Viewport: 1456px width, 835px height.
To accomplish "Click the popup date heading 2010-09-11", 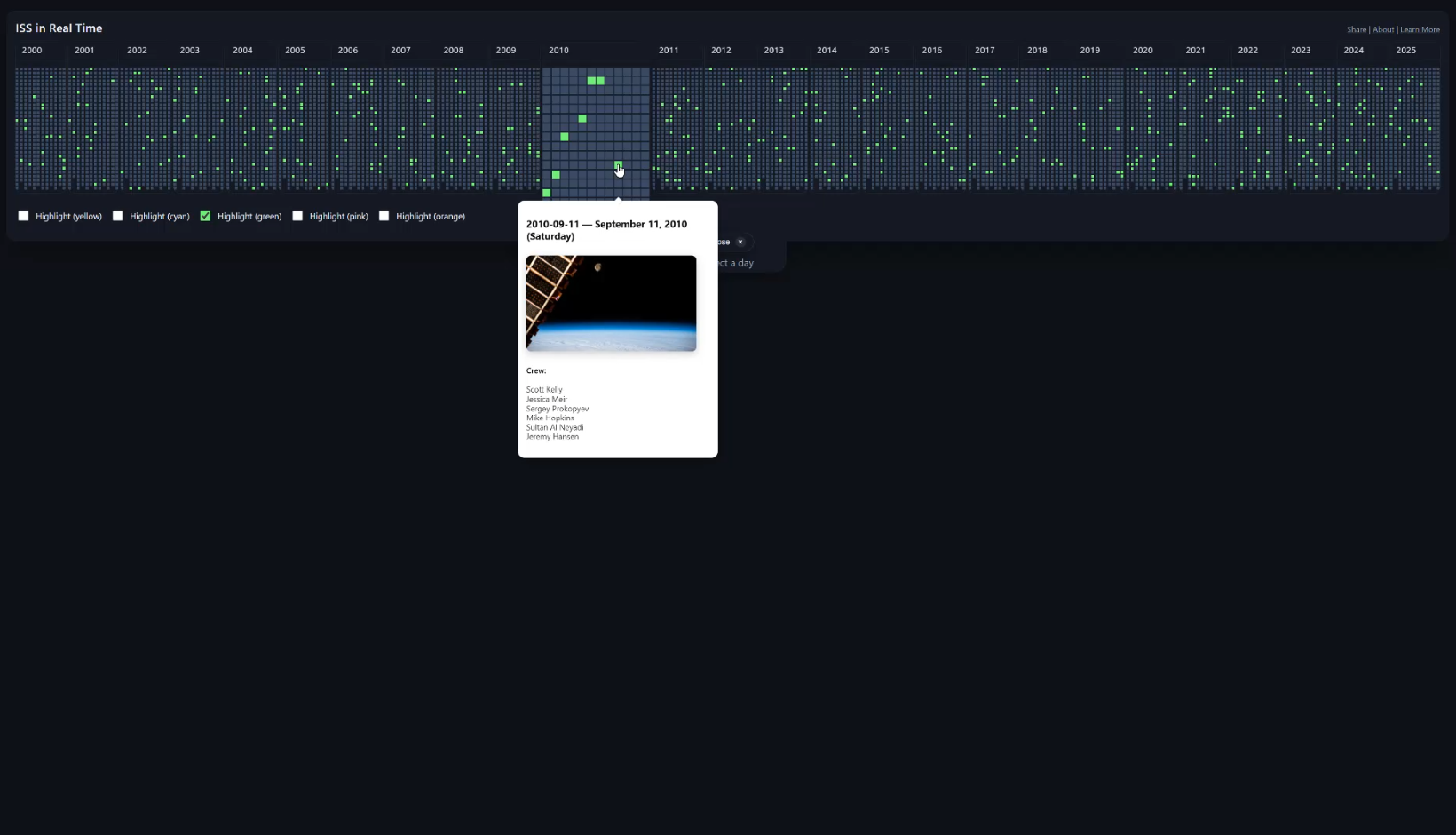I will coord(606,230).
